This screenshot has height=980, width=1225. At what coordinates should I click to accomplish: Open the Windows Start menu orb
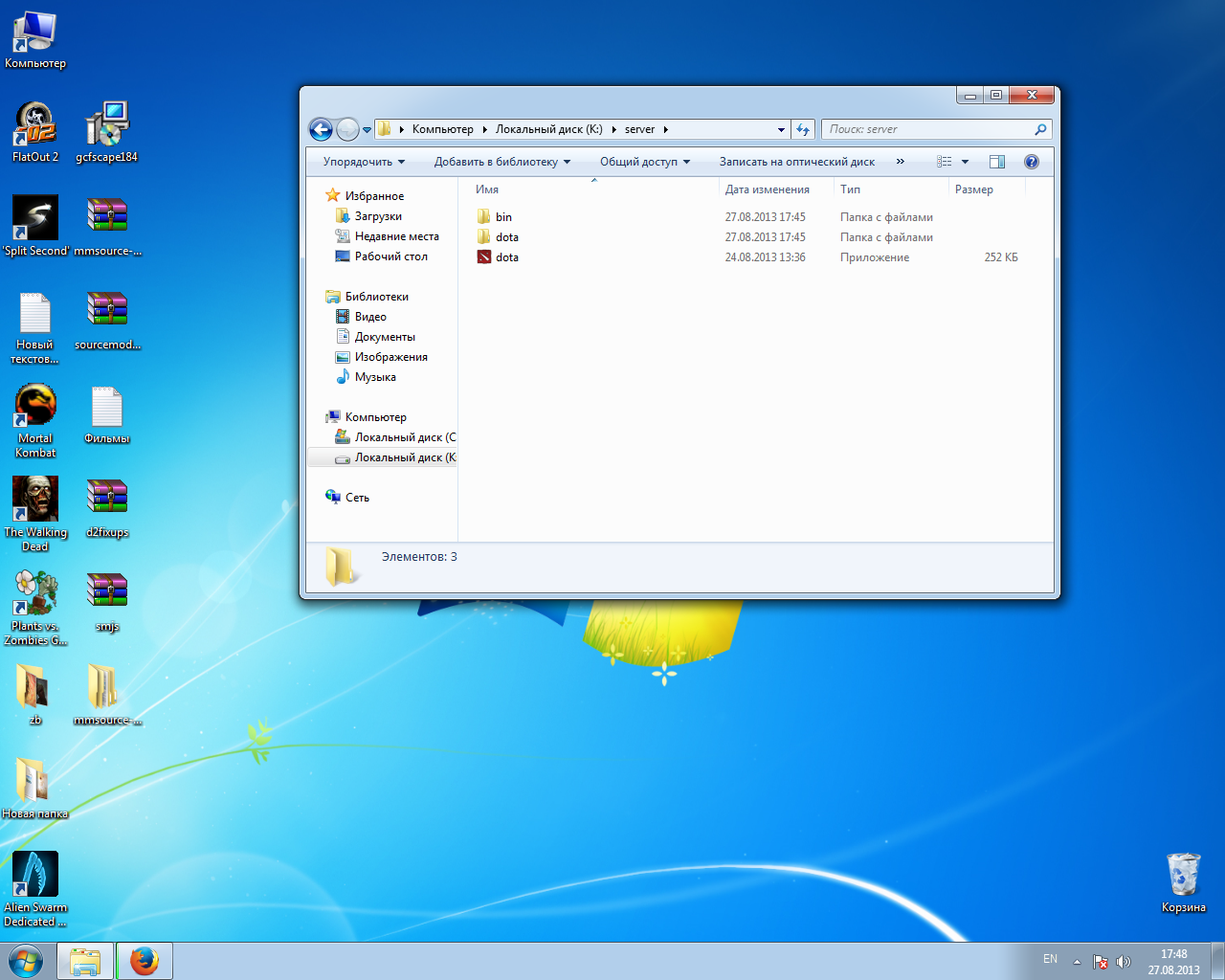tap(26, 961)
